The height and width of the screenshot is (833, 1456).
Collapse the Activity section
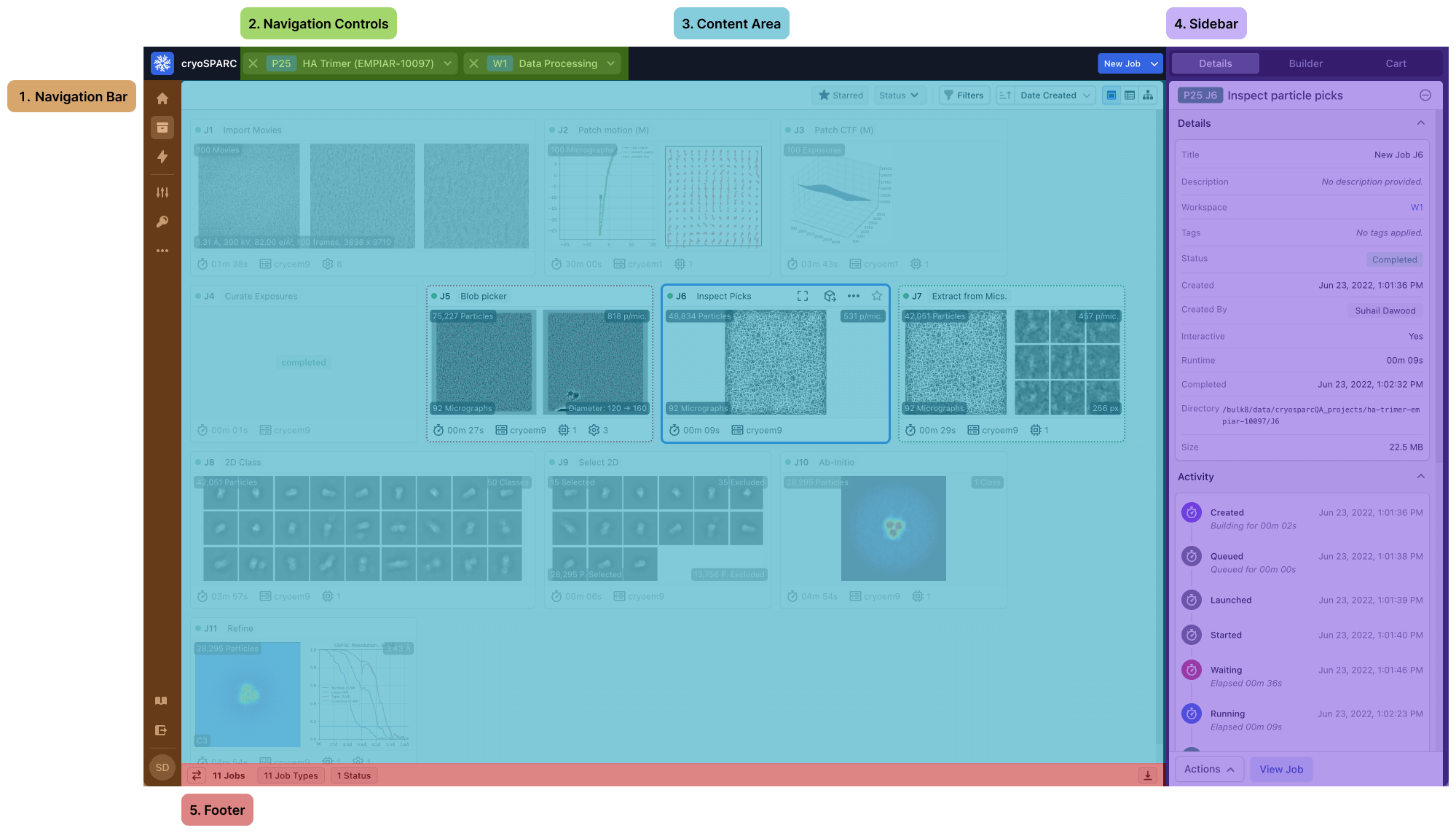pos(1420,477)
